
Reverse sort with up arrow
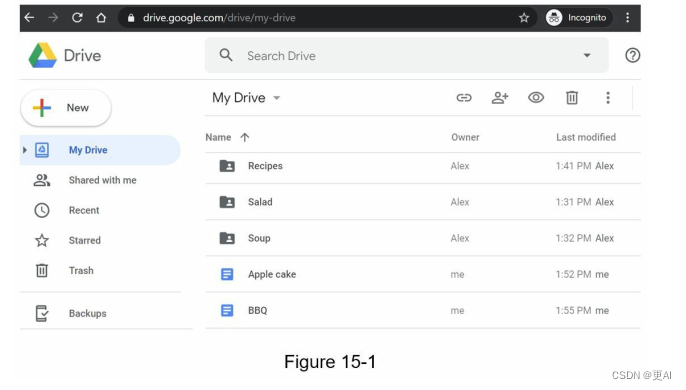245,137
